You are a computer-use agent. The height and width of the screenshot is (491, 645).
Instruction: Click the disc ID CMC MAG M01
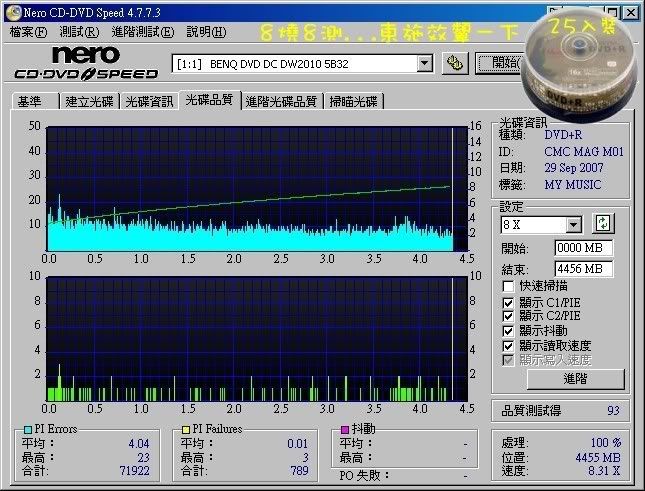(x=584, y=152)
